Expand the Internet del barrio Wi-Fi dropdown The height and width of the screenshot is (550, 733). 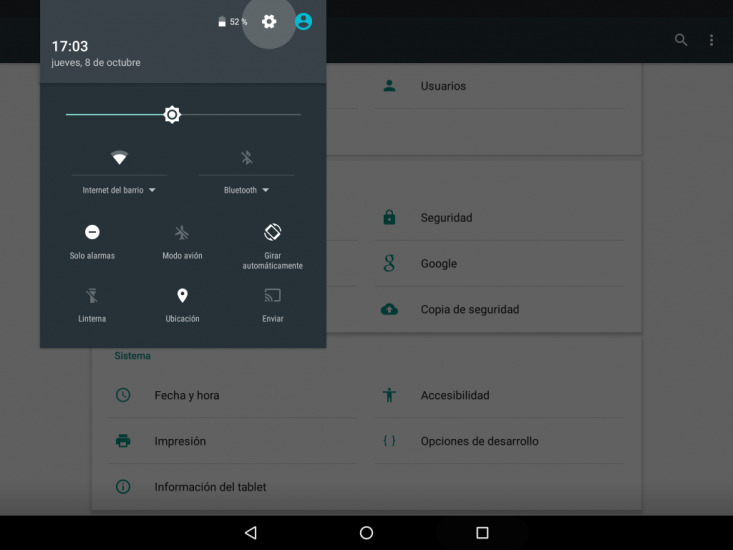119,190
